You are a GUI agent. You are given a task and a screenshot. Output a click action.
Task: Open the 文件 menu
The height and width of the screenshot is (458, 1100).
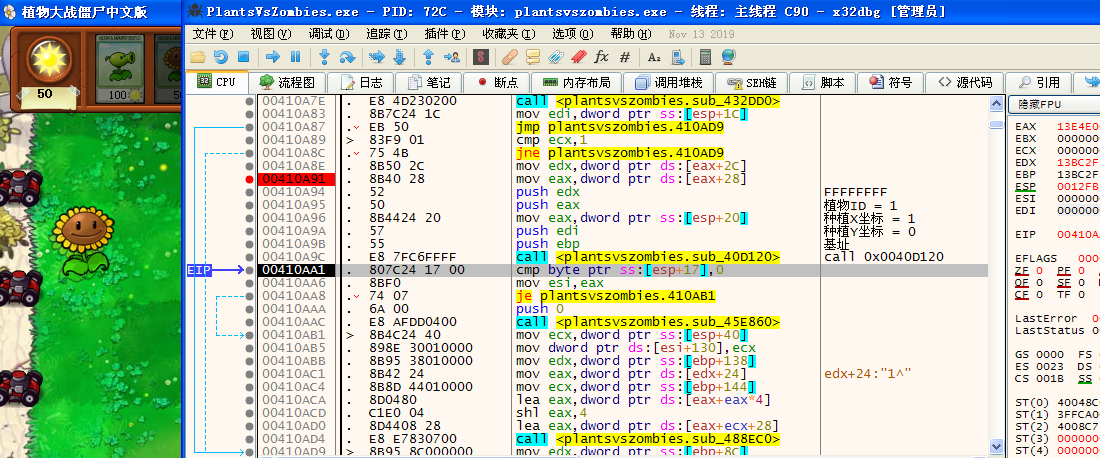click(213, 34)
